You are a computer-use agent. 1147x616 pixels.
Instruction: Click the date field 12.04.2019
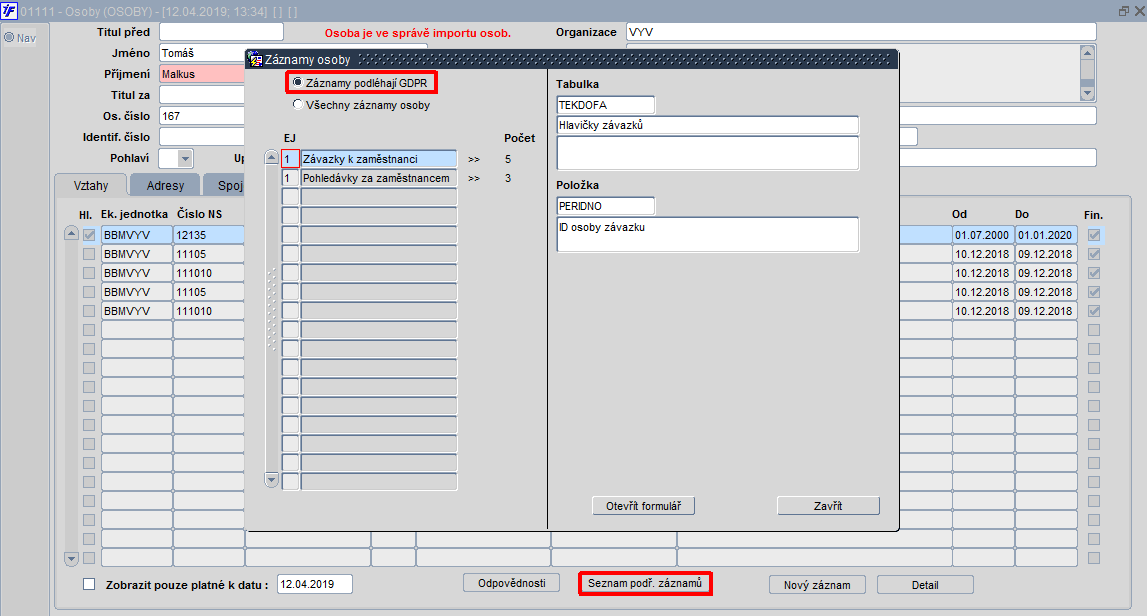[x=315, y=584]
